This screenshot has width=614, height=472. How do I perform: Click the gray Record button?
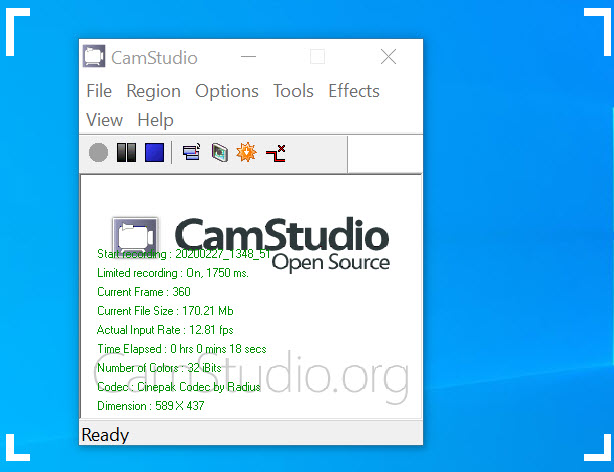coord(98,152)
